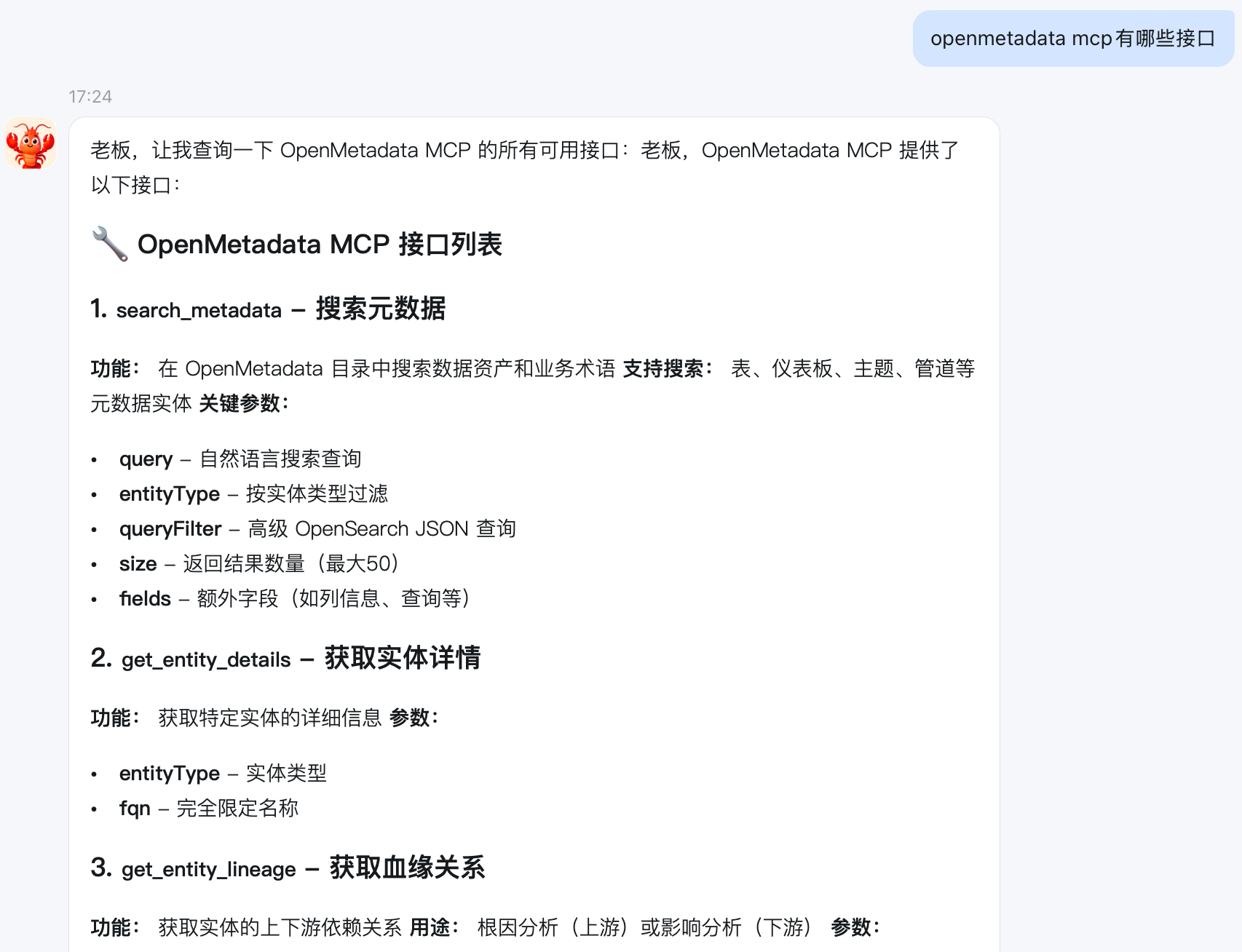Viewport: 1242px width, 952px height.
Task: Click the "get_entity_details – 获取实体详情" heading
Action: 285,658
